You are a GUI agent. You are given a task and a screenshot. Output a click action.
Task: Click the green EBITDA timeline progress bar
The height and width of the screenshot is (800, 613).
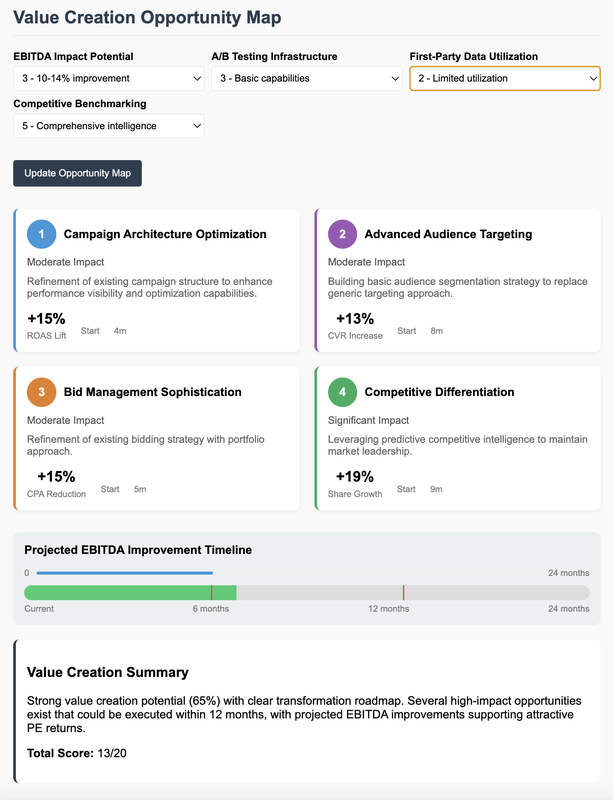[x=130, y=593]
